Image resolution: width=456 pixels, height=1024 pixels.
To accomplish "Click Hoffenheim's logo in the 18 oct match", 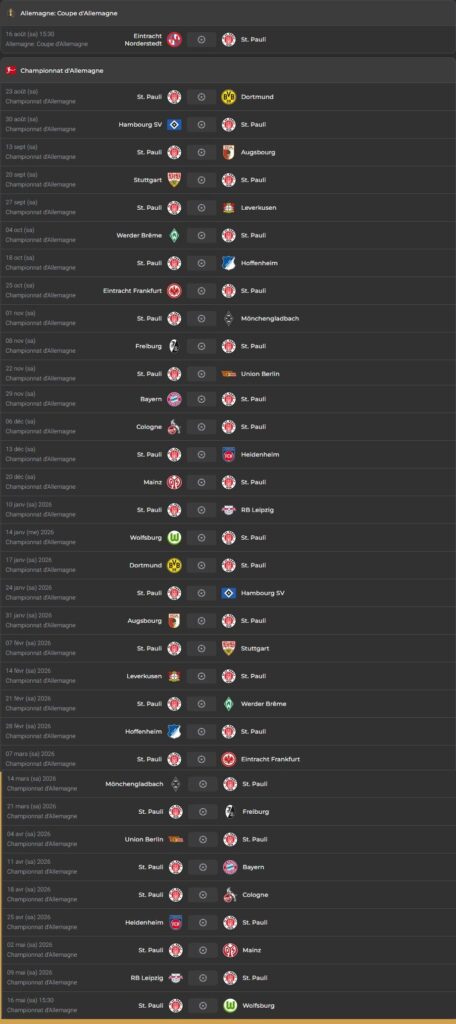I will (x=229, y=263).
